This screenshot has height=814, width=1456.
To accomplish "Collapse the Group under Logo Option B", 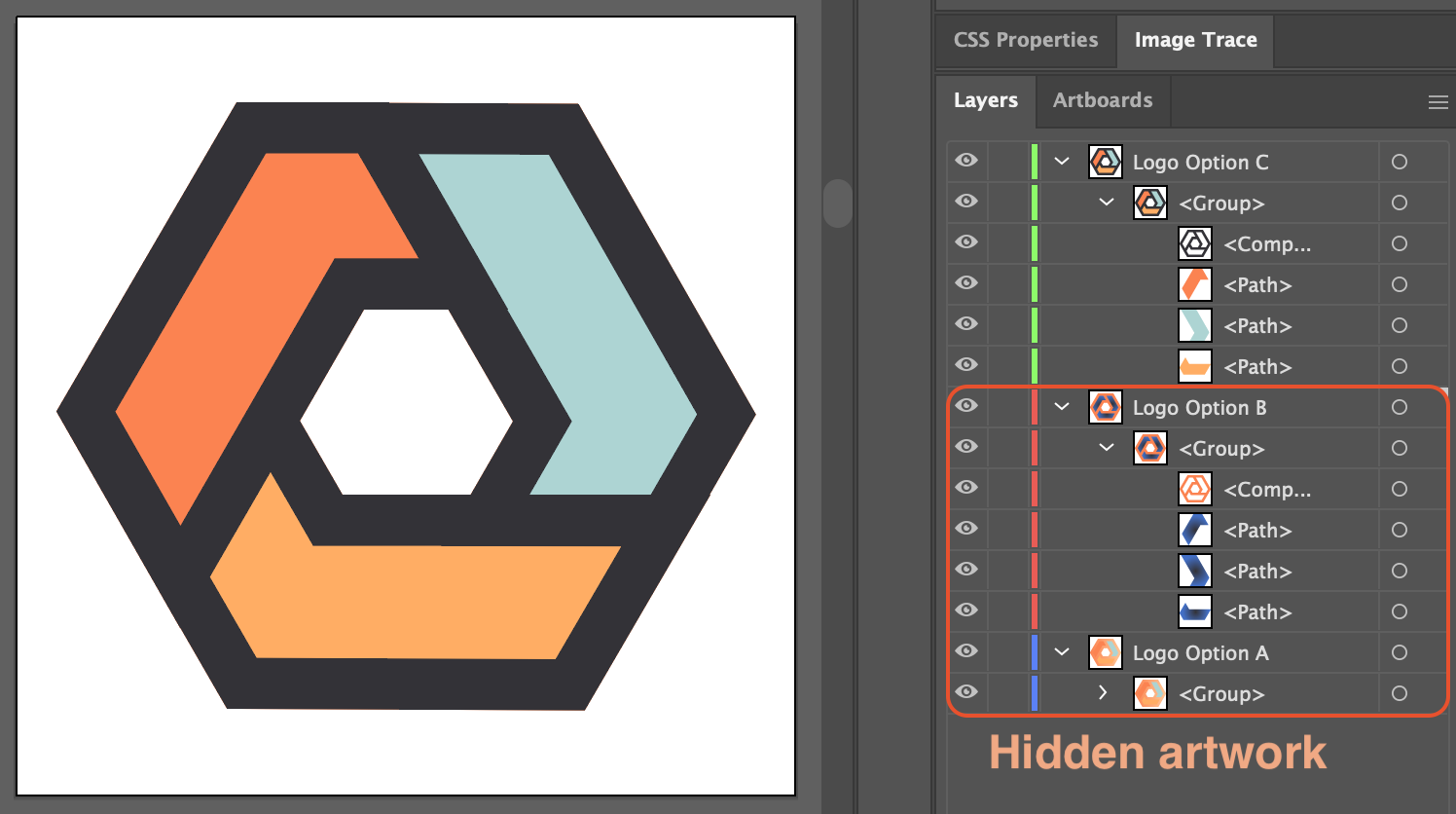I will 1105,448.
